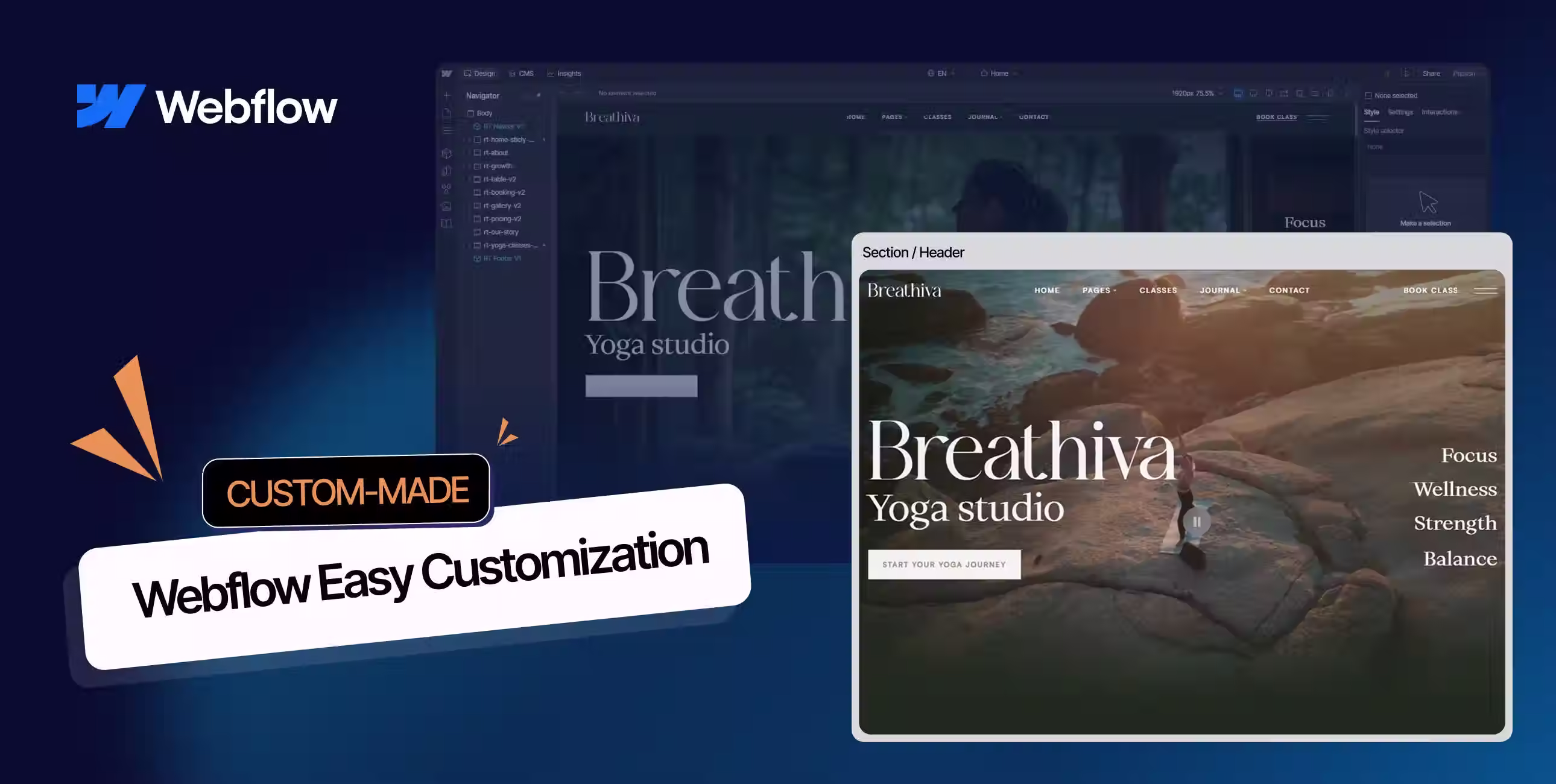The image size is (1556, 784).
Task: Open the Settings tab in right panel
Action: click(x=1400, y=112)
